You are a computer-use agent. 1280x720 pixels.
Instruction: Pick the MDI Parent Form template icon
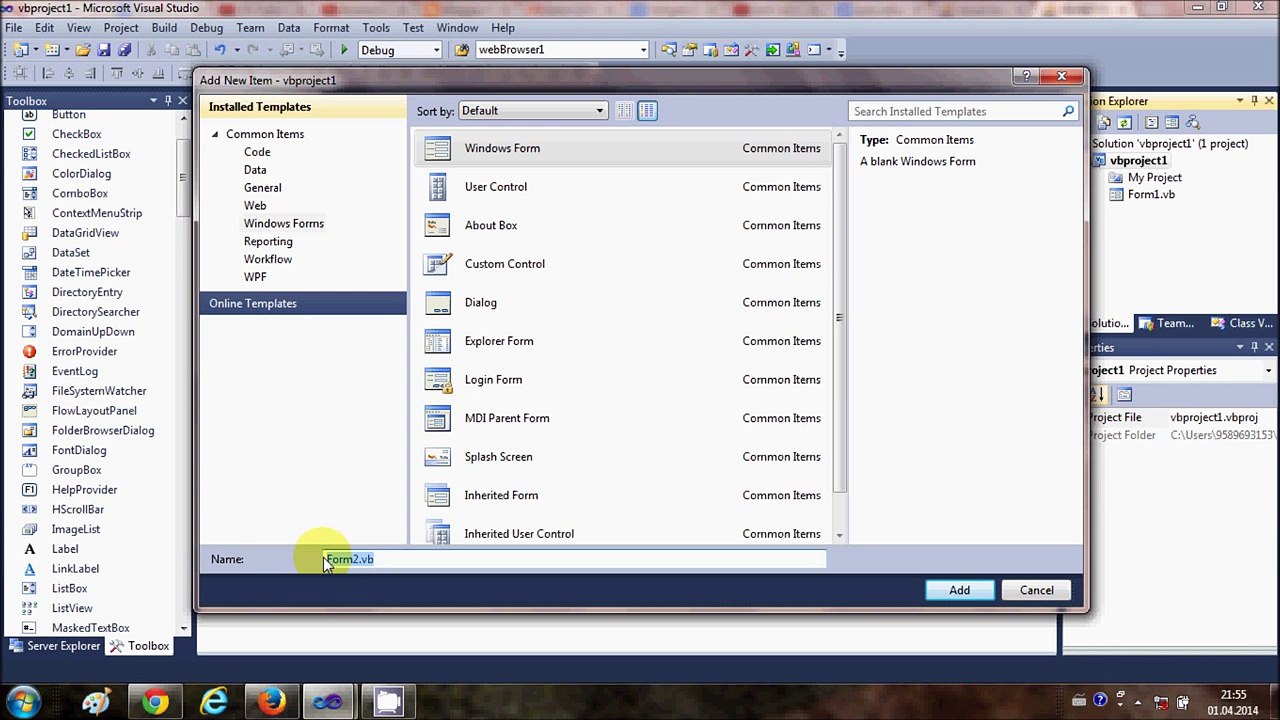click(437, 418)
